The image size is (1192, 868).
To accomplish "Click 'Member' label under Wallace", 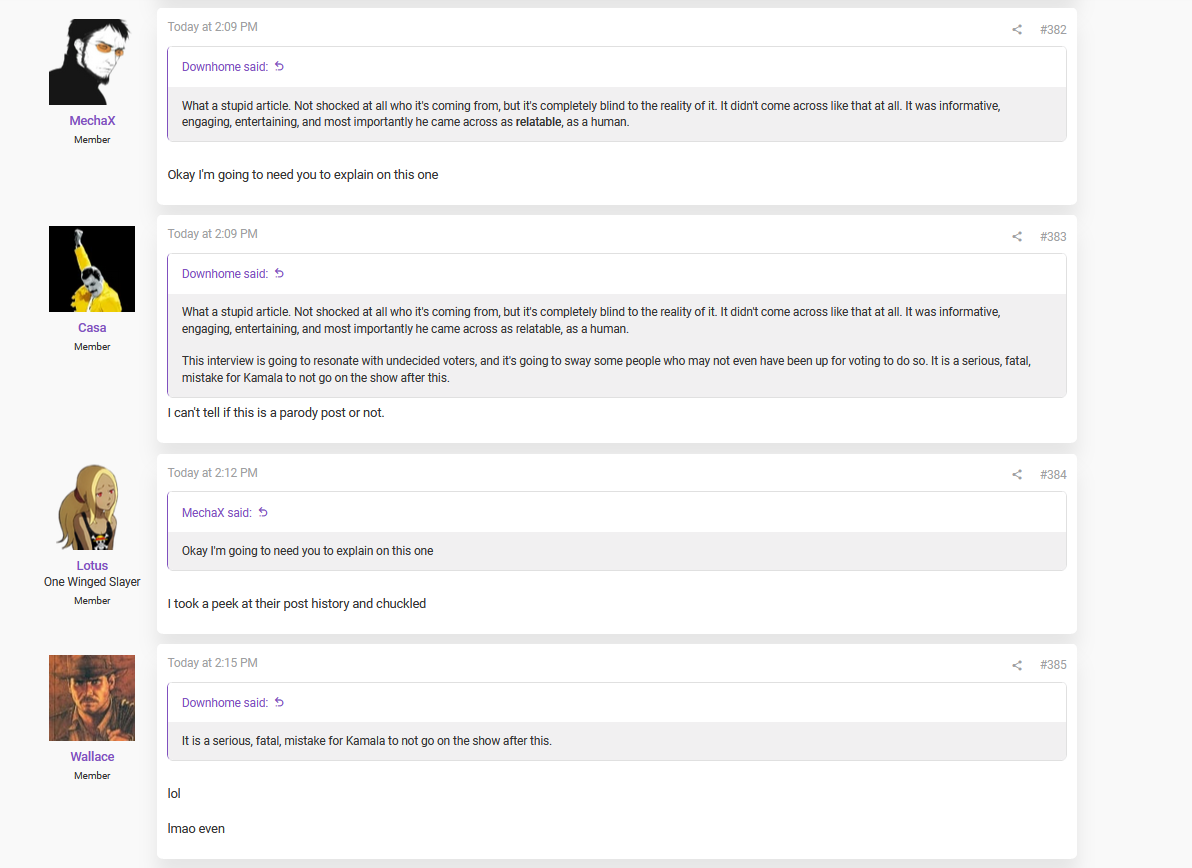I will click(92, 776).
